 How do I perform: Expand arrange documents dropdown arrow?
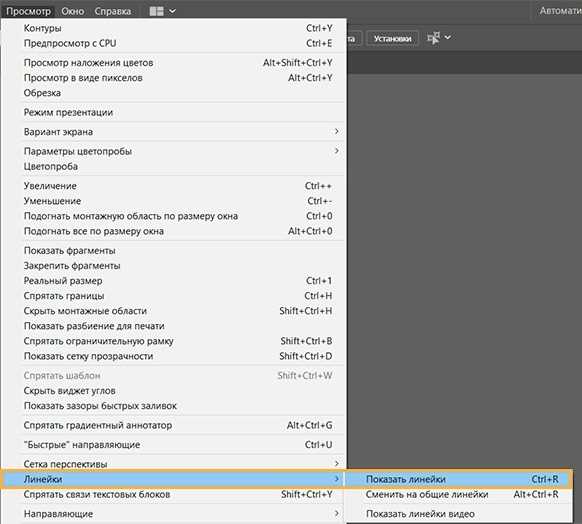(x=172, y=11)
